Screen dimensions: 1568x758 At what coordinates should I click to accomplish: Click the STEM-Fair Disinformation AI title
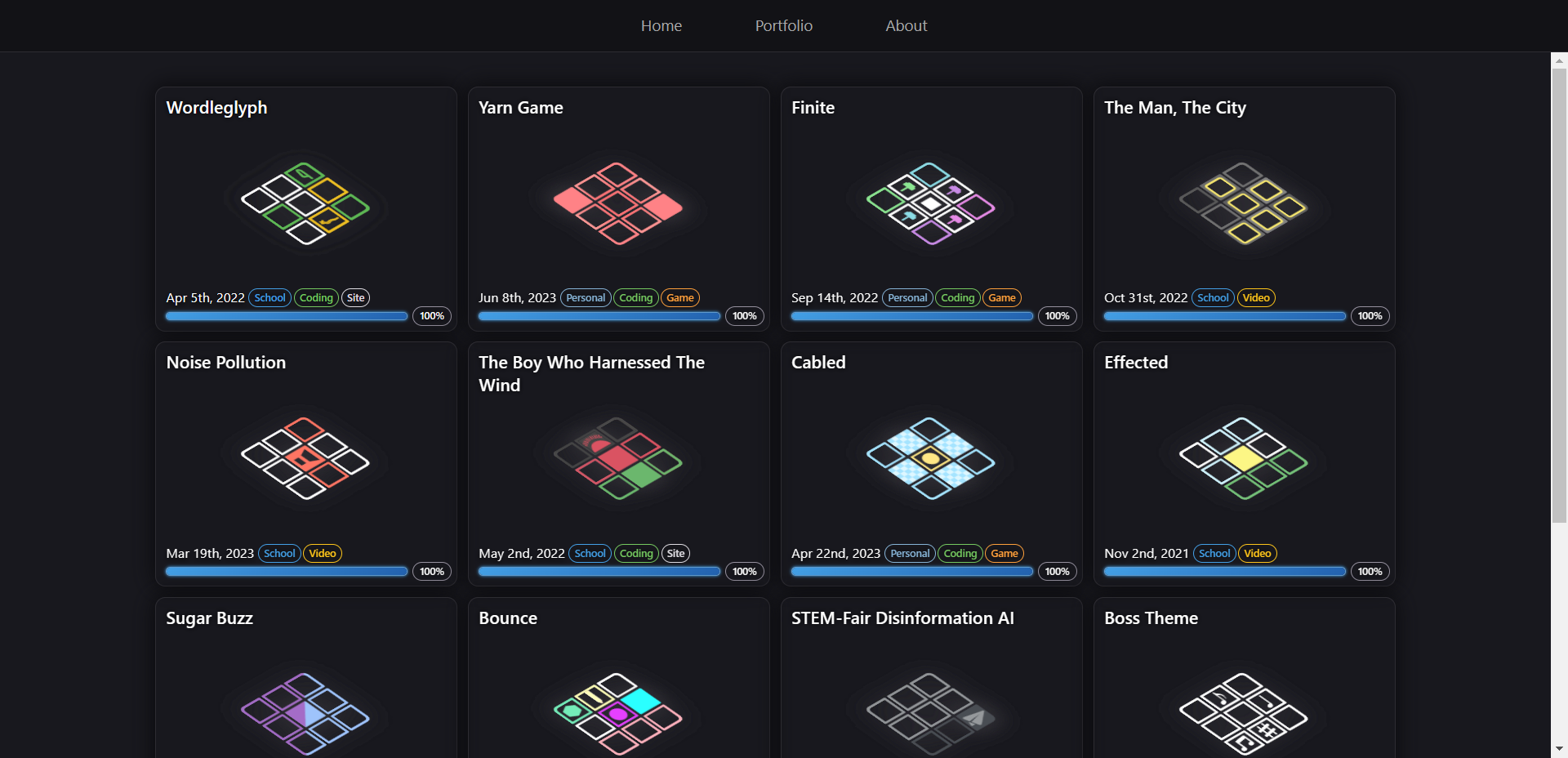click(x=902, y=618)
